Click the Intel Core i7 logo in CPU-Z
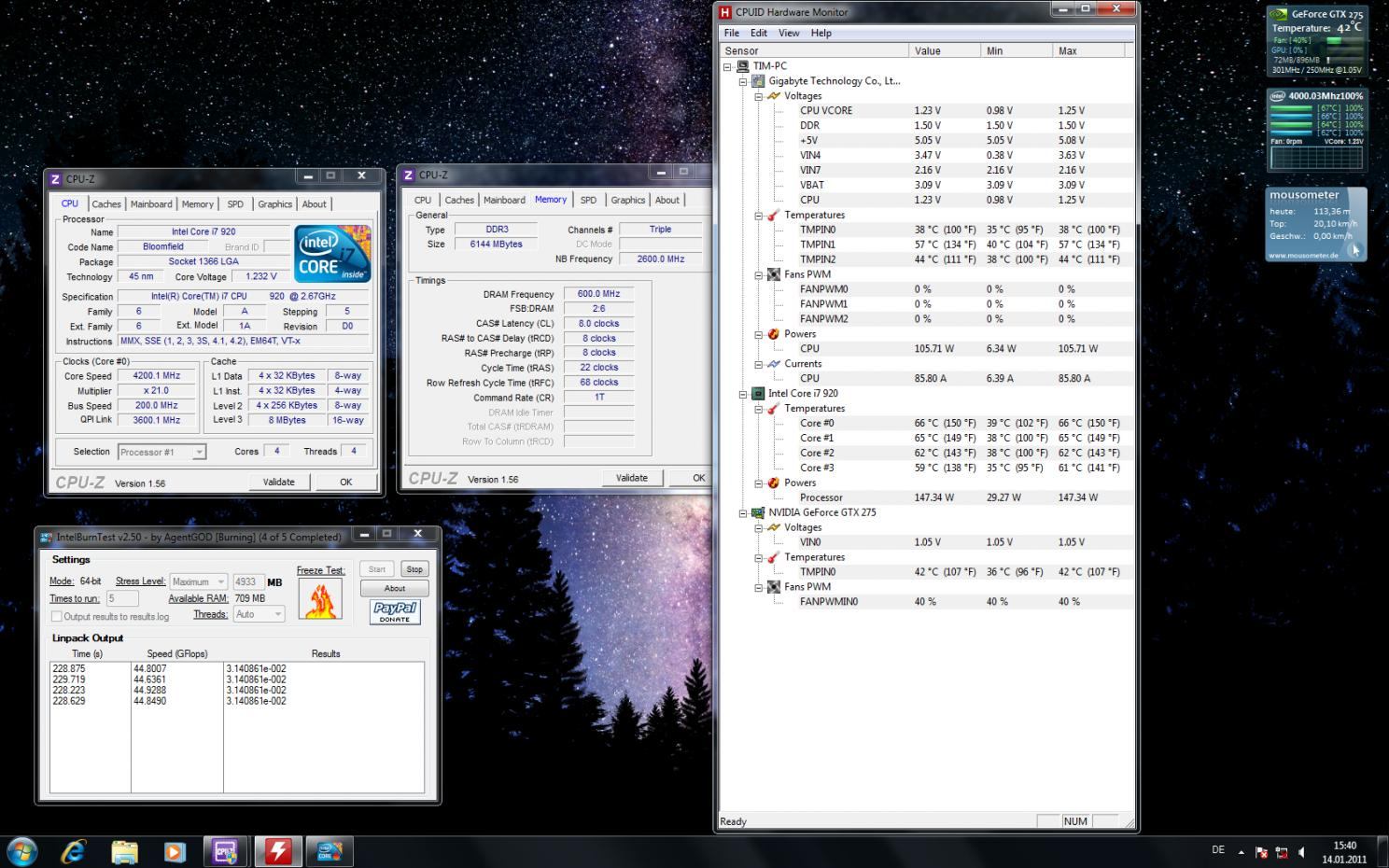Viewport: 1389px width, 868px height. coord(332,253)
